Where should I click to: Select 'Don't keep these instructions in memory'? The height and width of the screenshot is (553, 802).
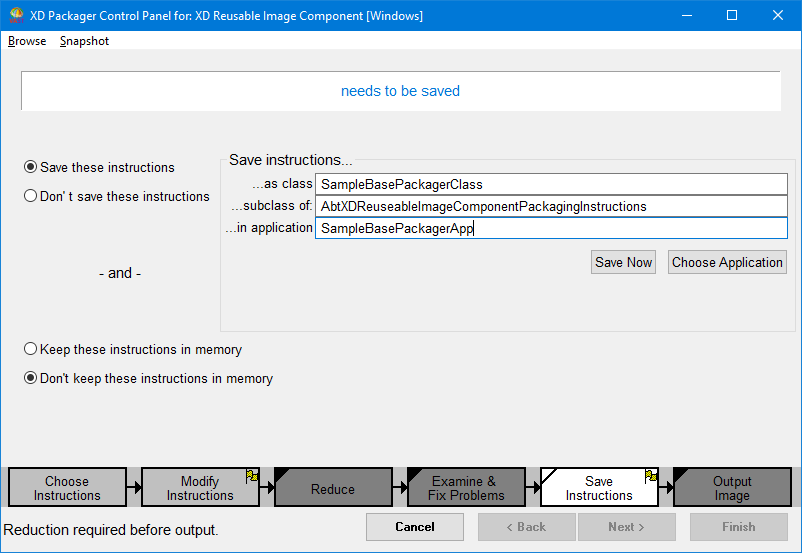[x=31, y=378]
